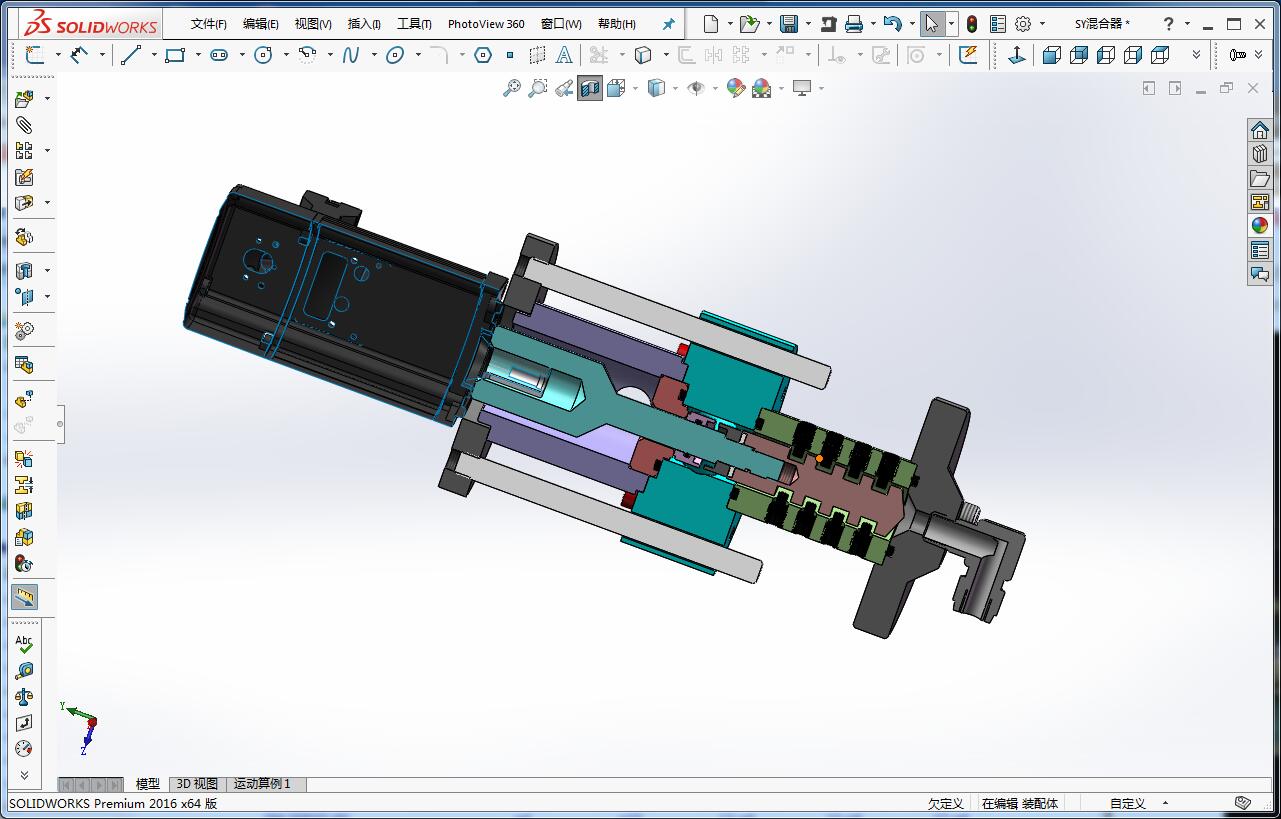Toggle the Measure ruler tool
Viewport: 1281px width, 819px height.
(25, 597)
